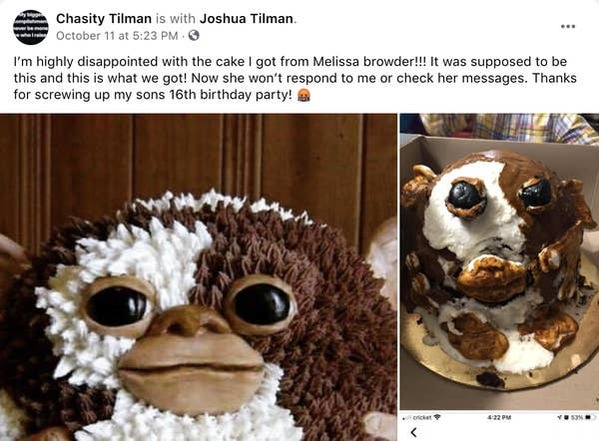The height and width of the screenshot is (441, 599).
Task: Click the location arrow icon in status bar
Action: click(x=559, y=417)
